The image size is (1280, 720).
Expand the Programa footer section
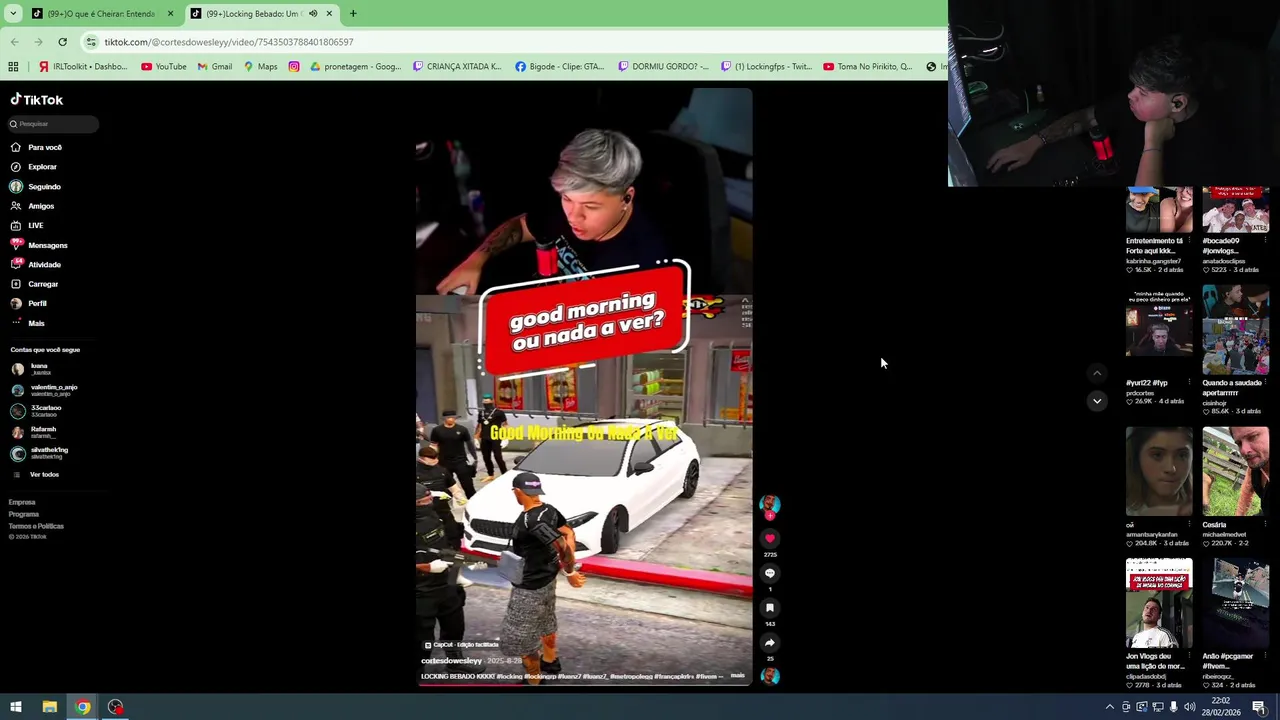[24, 514]
